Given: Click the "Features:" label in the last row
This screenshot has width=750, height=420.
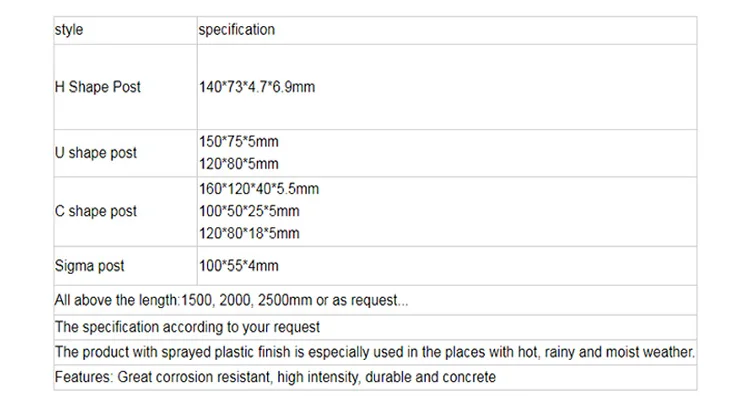Looking at the screenshot, I should pos(84,377).
